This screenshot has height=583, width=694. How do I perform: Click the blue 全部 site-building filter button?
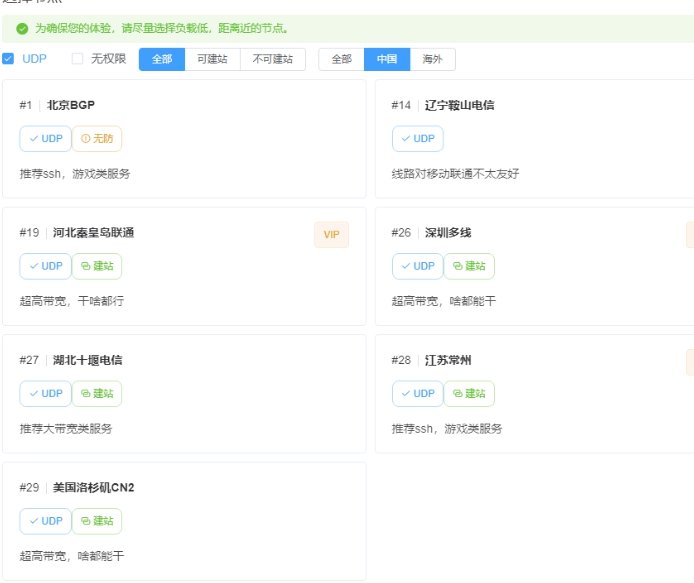[x=161, y=59]
